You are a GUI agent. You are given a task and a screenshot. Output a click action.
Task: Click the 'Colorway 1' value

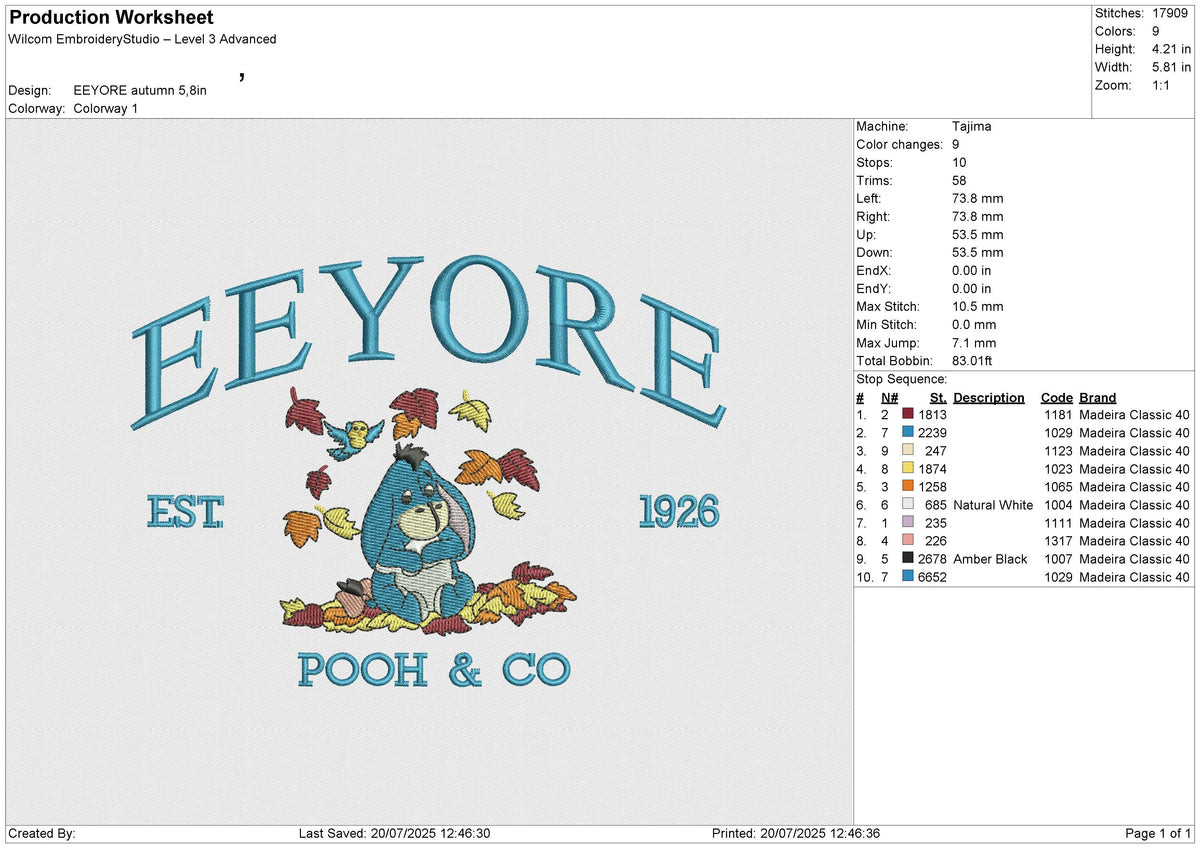coord(106,108)
